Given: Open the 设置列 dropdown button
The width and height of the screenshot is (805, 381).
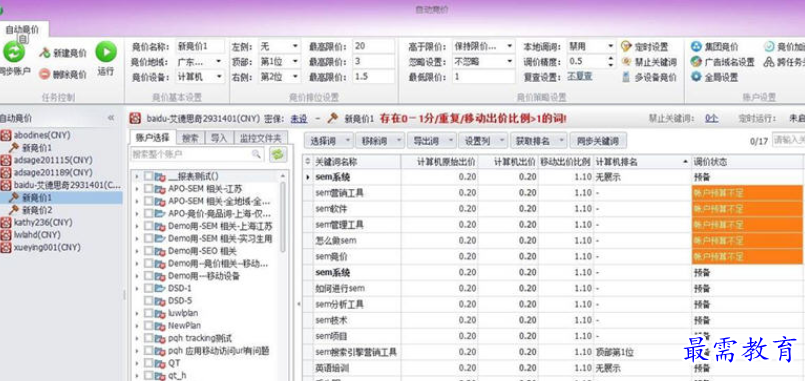Looking at the screenshot, I should pos(484,141).
